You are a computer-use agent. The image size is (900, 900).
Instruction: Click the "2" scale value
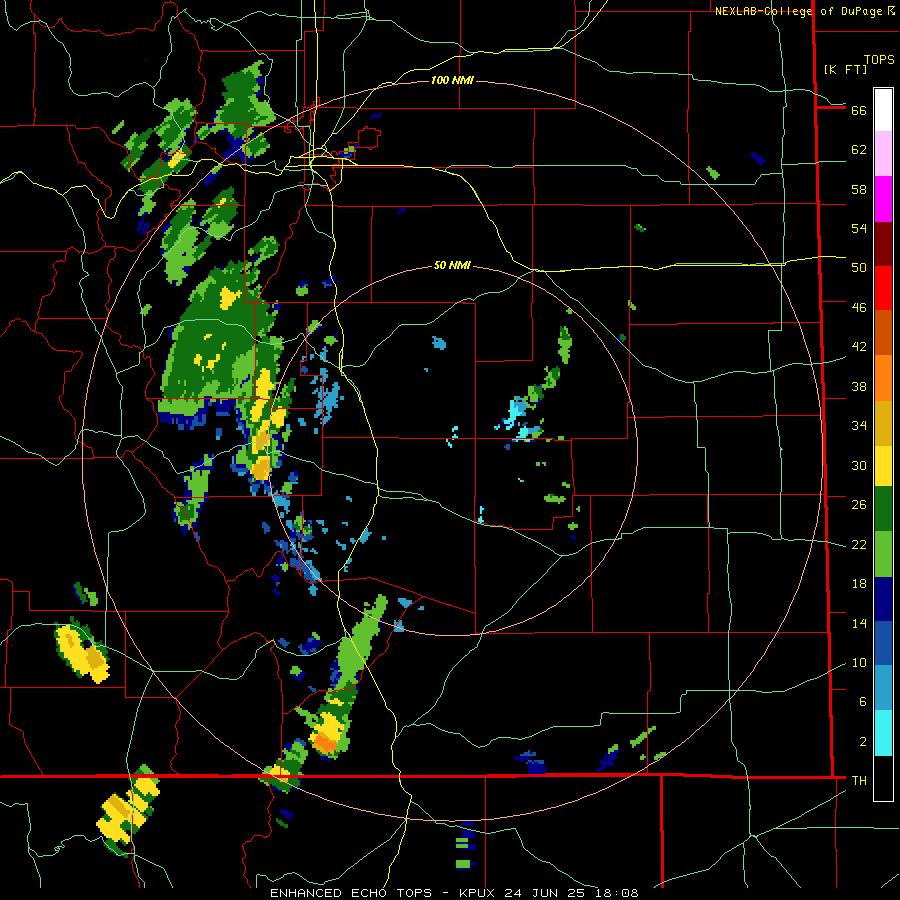point(863,742)
